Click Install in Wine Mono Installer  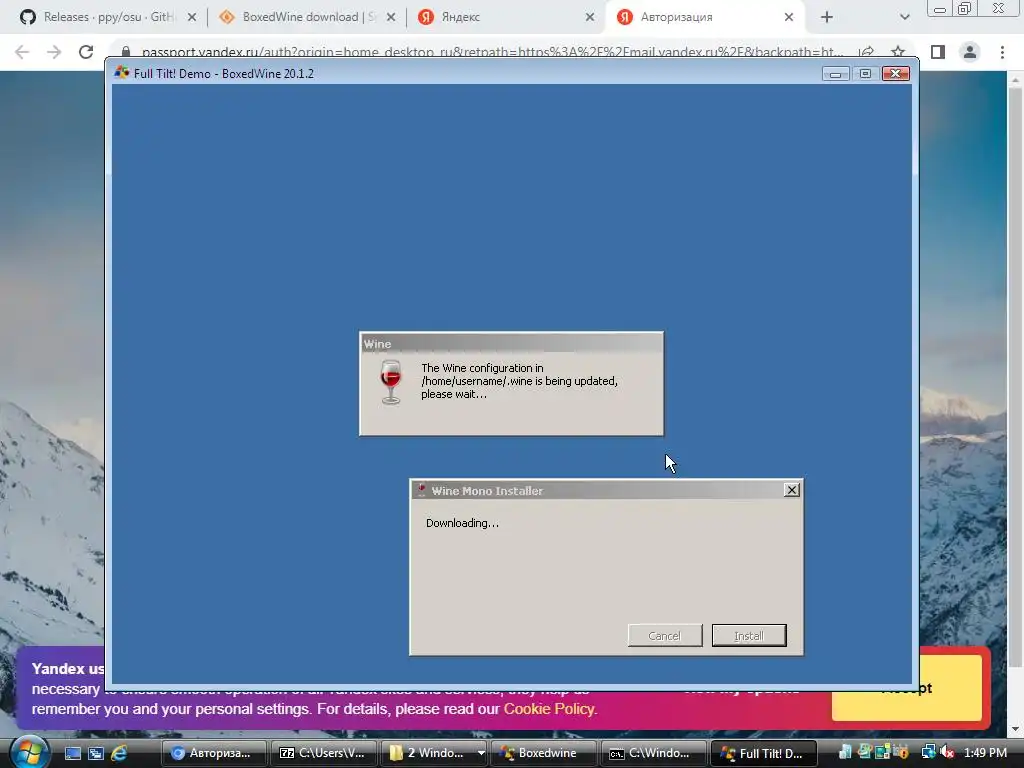point(749,635)
